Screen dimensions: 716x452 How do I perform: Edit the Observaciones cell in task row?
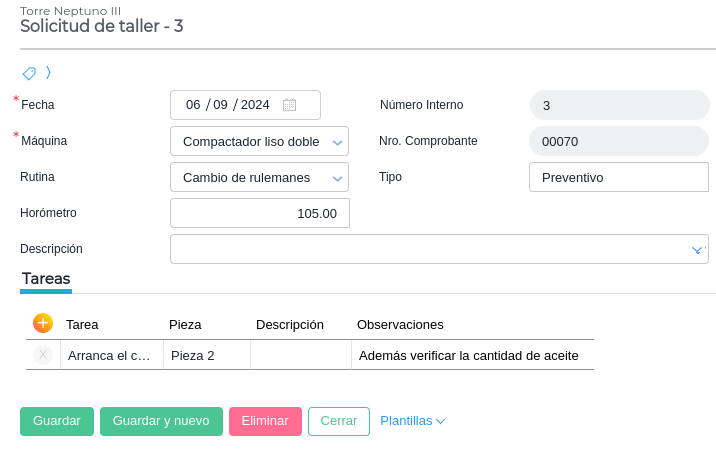pyautogui.click(x=472, y=355)
